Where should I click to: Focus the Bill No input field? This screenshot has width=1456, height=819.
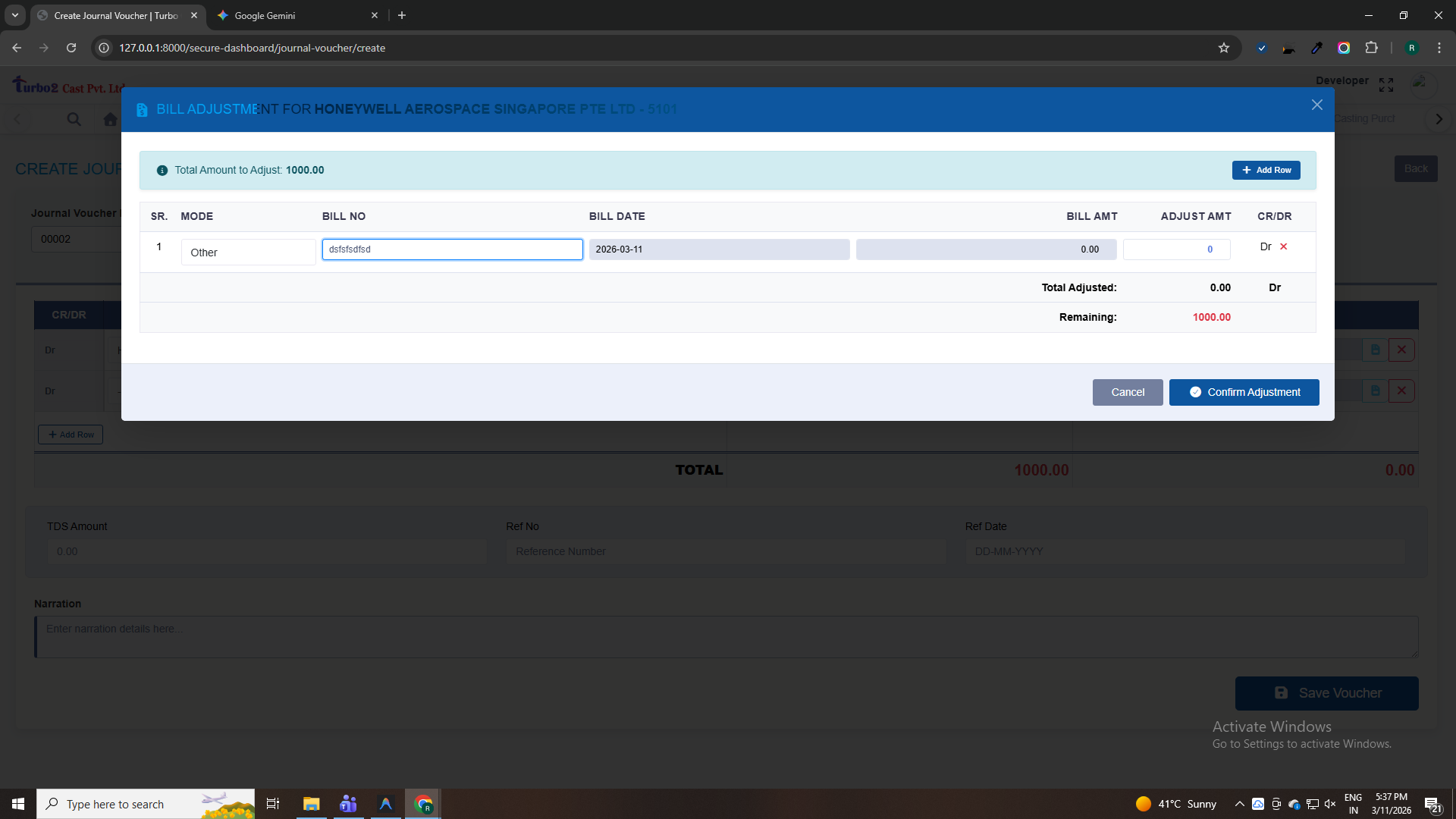tap(452, 249)
